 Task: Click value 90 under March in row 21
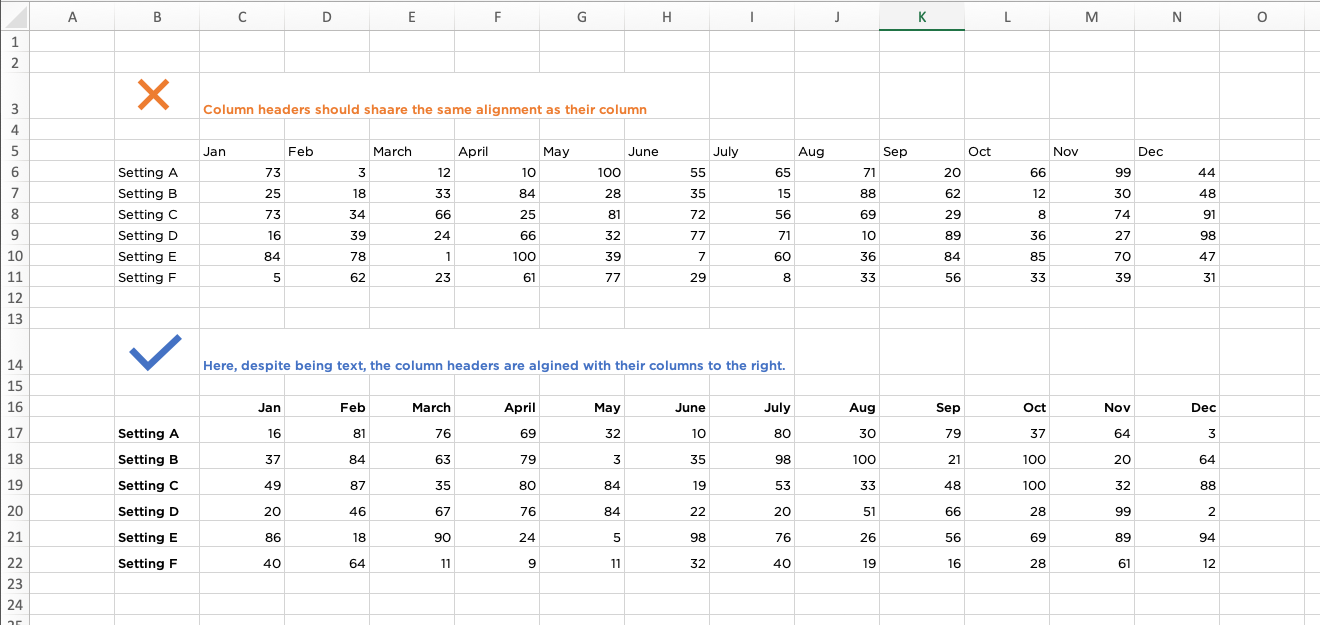click(442, 538)
